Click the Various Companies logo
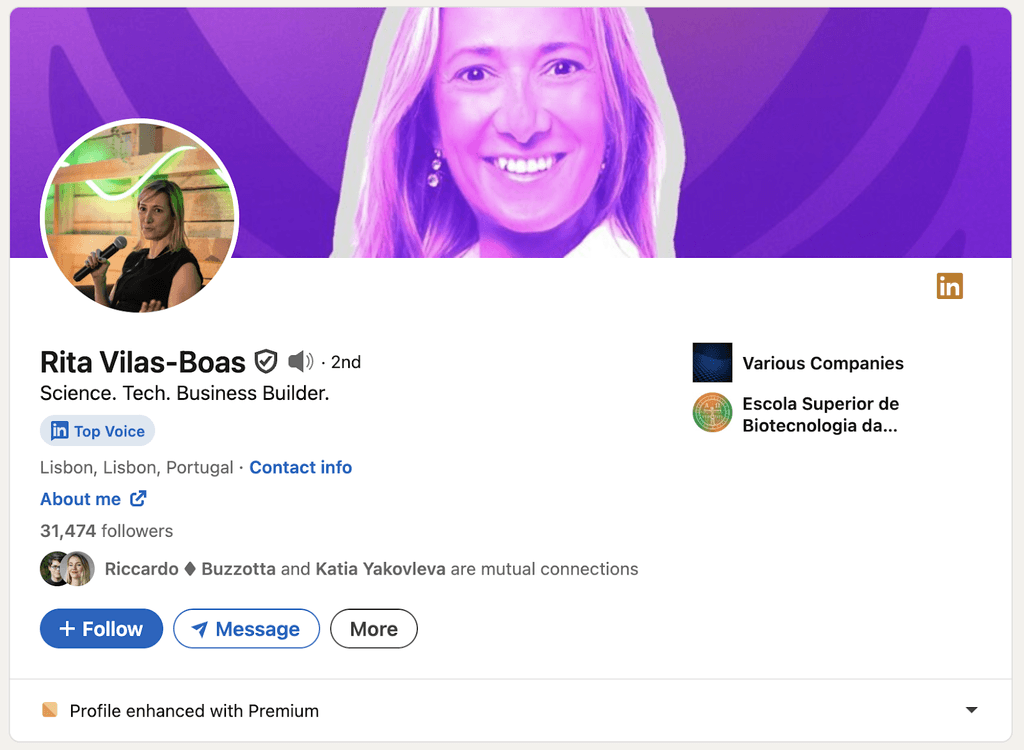The image size is (1024, 750). [x=712, y=362]
